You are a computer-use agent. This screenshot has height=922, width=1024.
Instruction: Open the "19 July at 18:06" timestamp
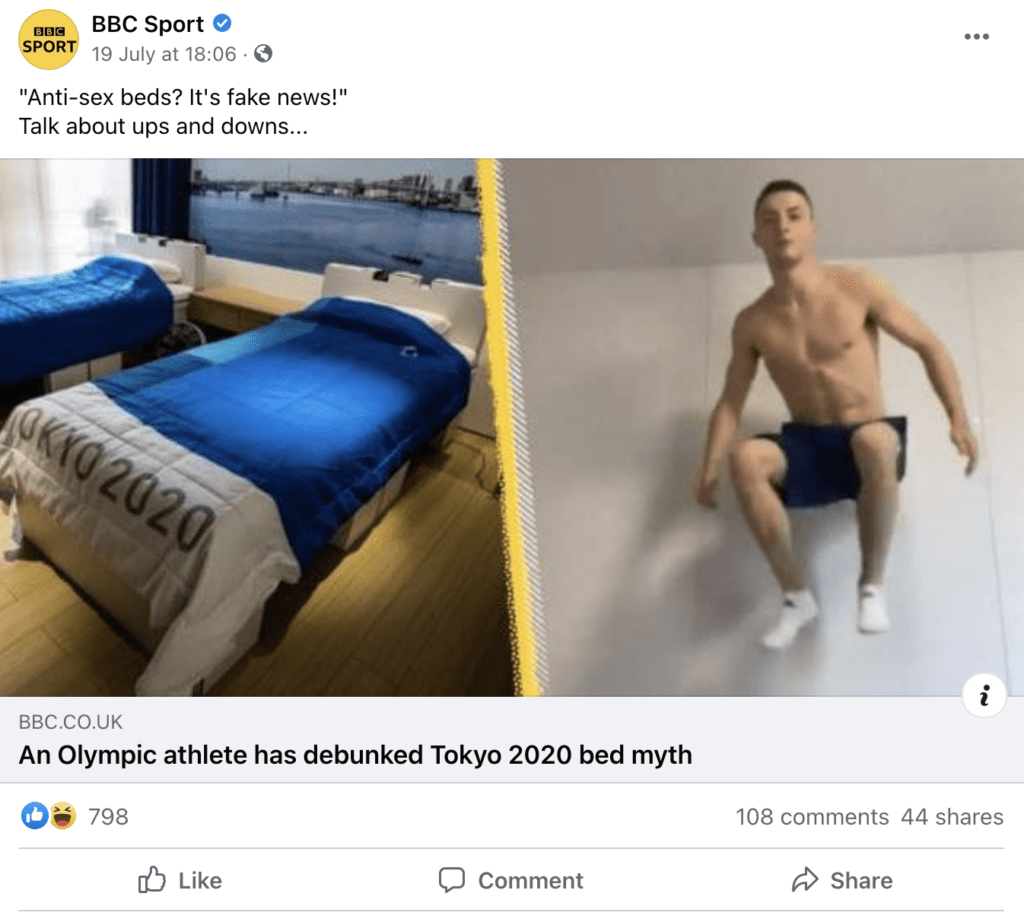pyautogui.click(x=162, y=54)
